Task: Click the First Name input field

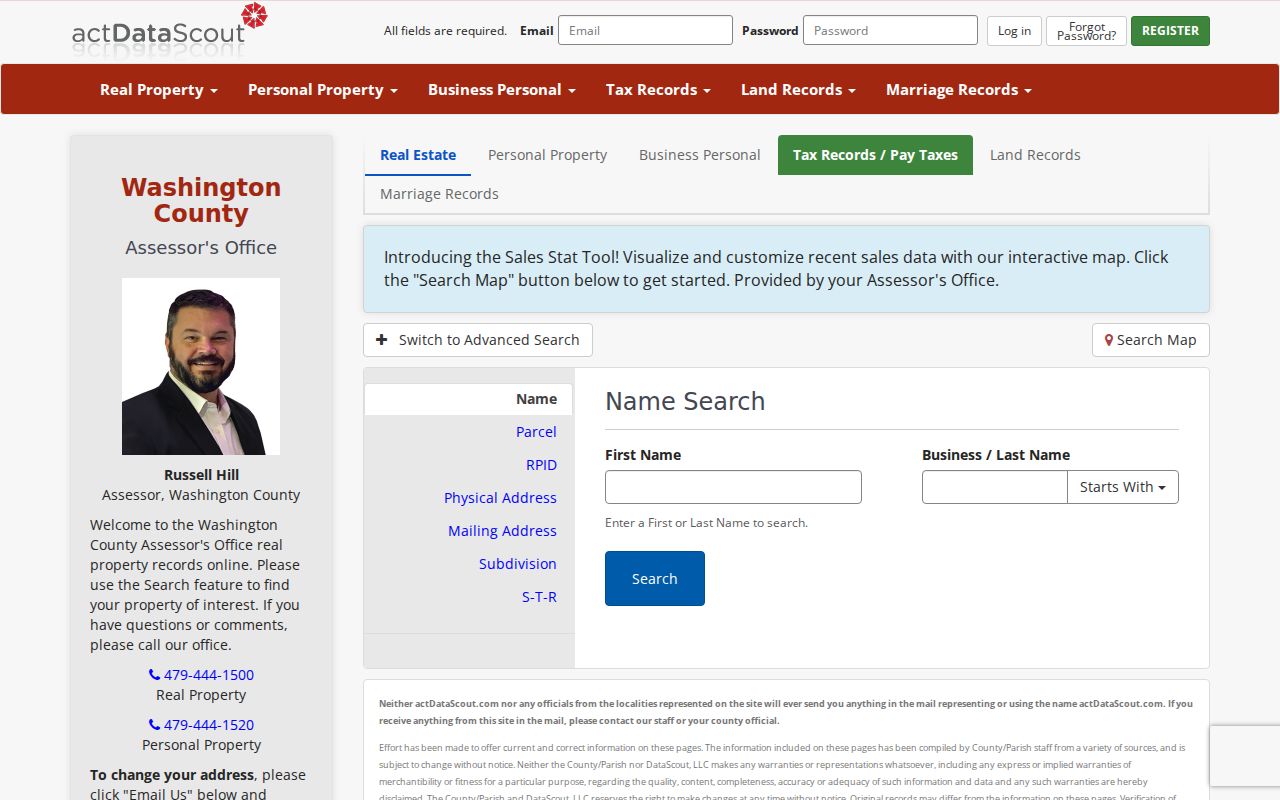Action: click(733, 487)
